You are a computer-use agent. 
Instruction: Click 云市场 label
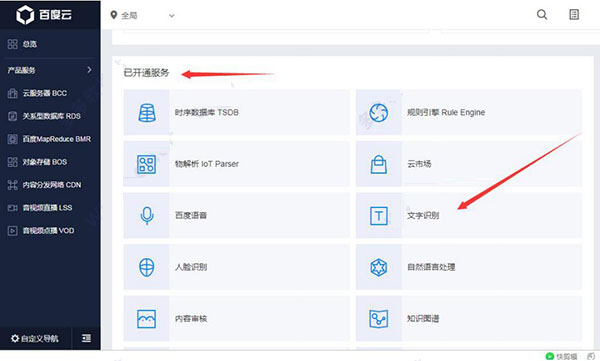pos(419,164)
